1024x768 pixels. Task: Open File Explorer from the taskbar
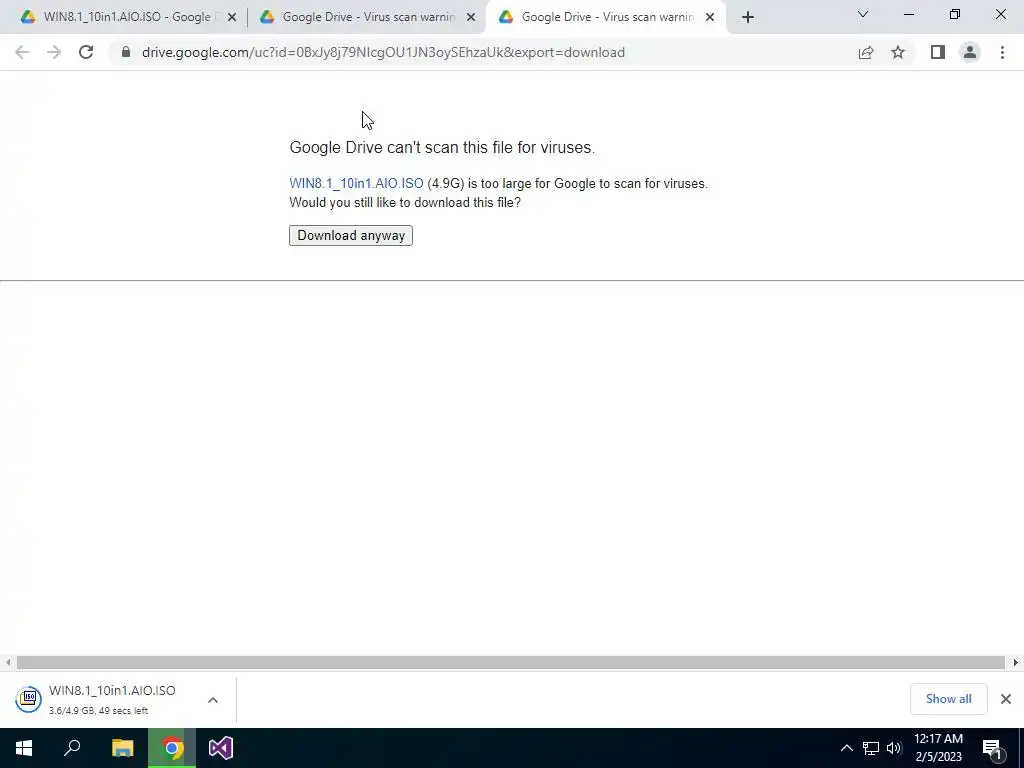click(x=122, y=748)
